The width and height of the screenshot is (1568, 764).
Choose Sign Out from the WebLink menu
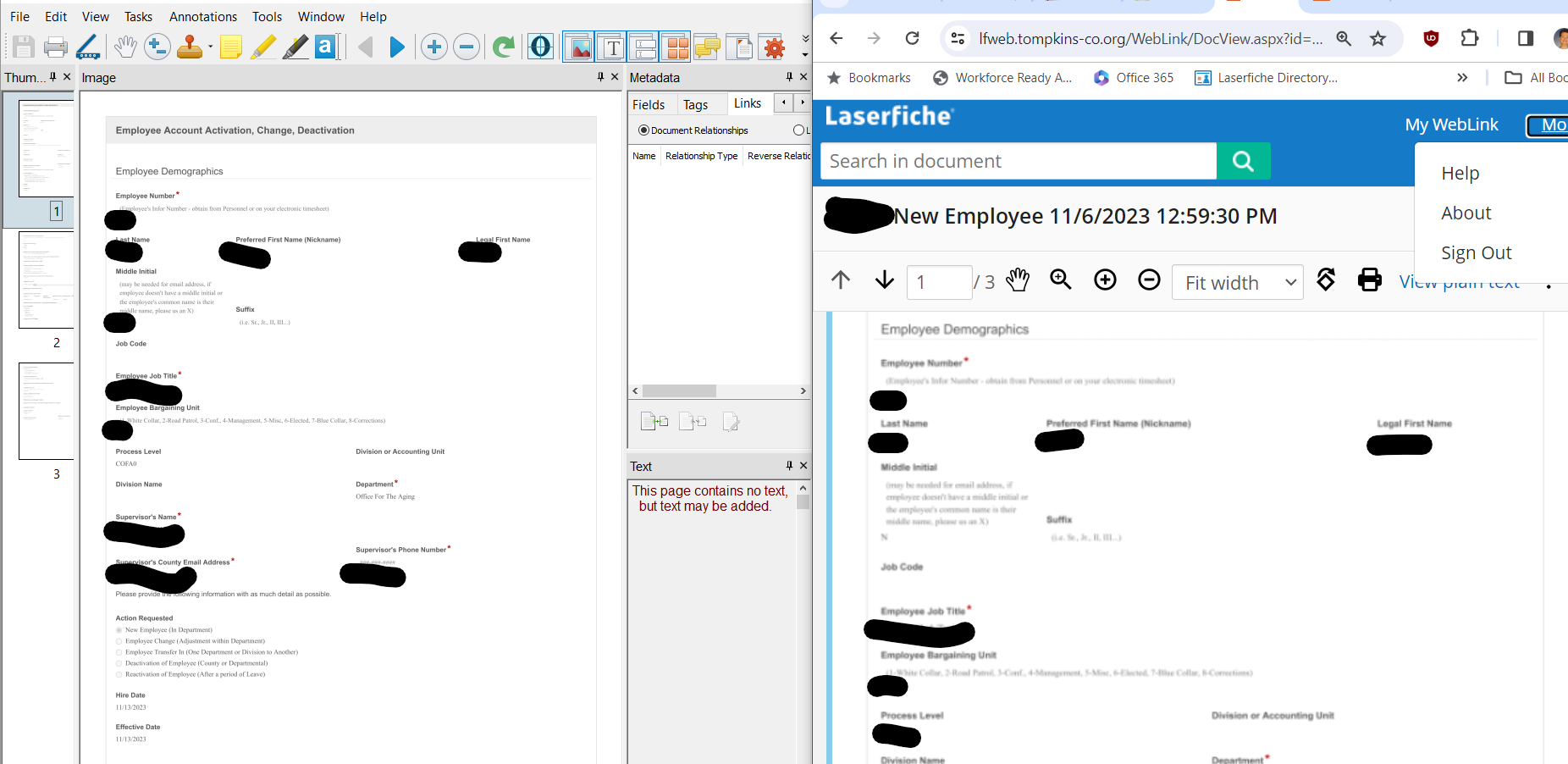click(1477, 252)
